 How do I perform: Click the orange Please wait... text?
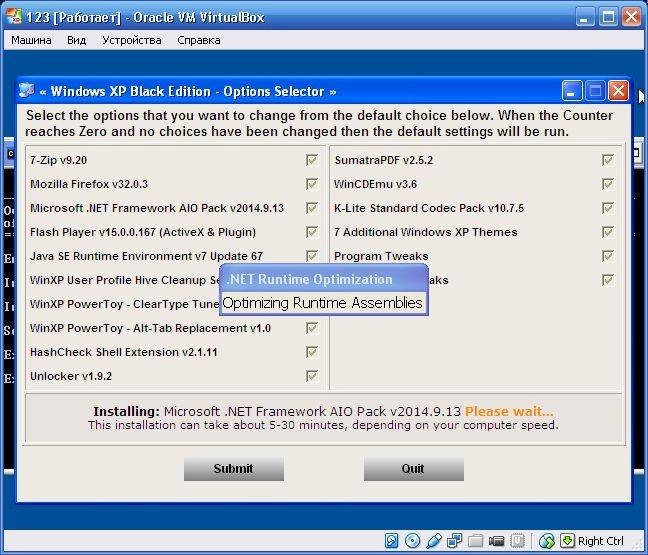coord(509,412)
